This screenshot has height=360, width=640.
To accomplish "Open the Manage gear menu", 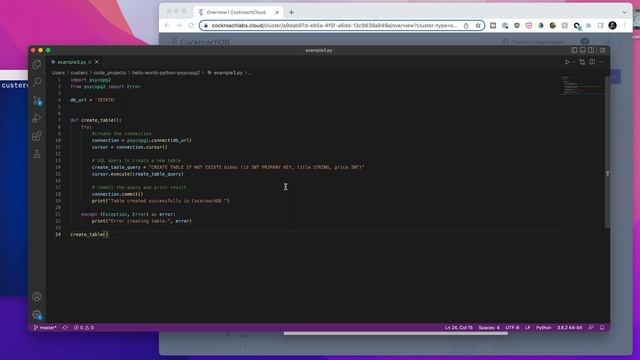I will click(37, 315).
